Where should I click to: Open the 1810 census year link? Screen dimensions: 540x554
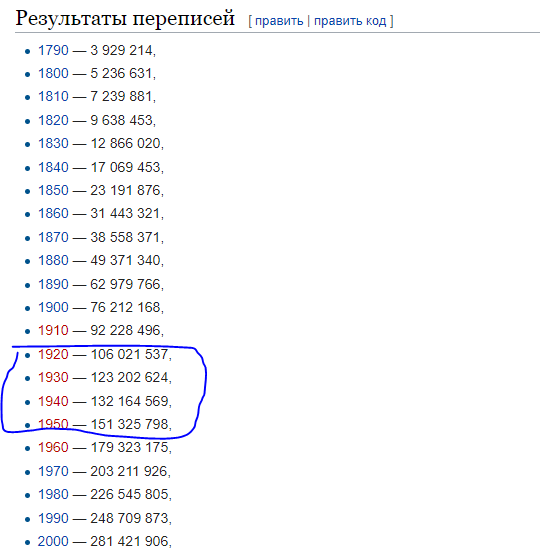pyautogui.click(x=53, y=96)
